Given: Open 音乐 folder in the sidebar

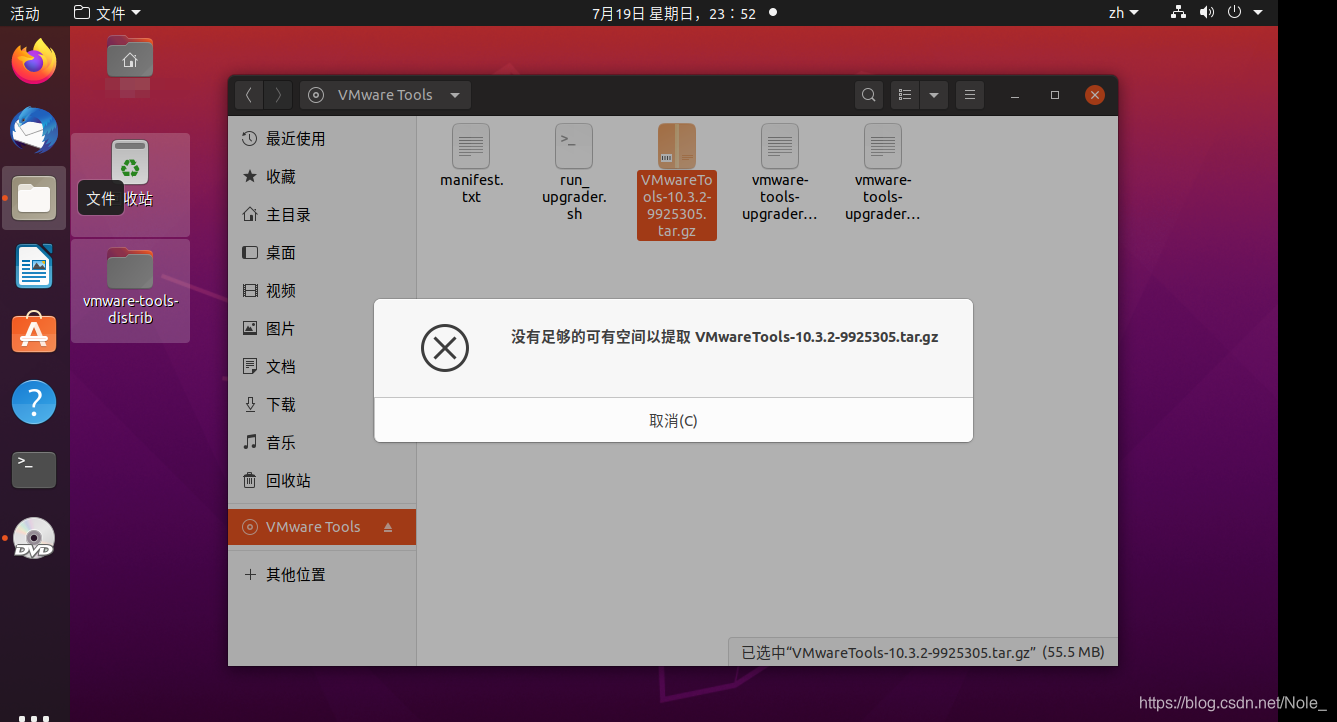Looking at the screenshot, I should tap(322, 443).
